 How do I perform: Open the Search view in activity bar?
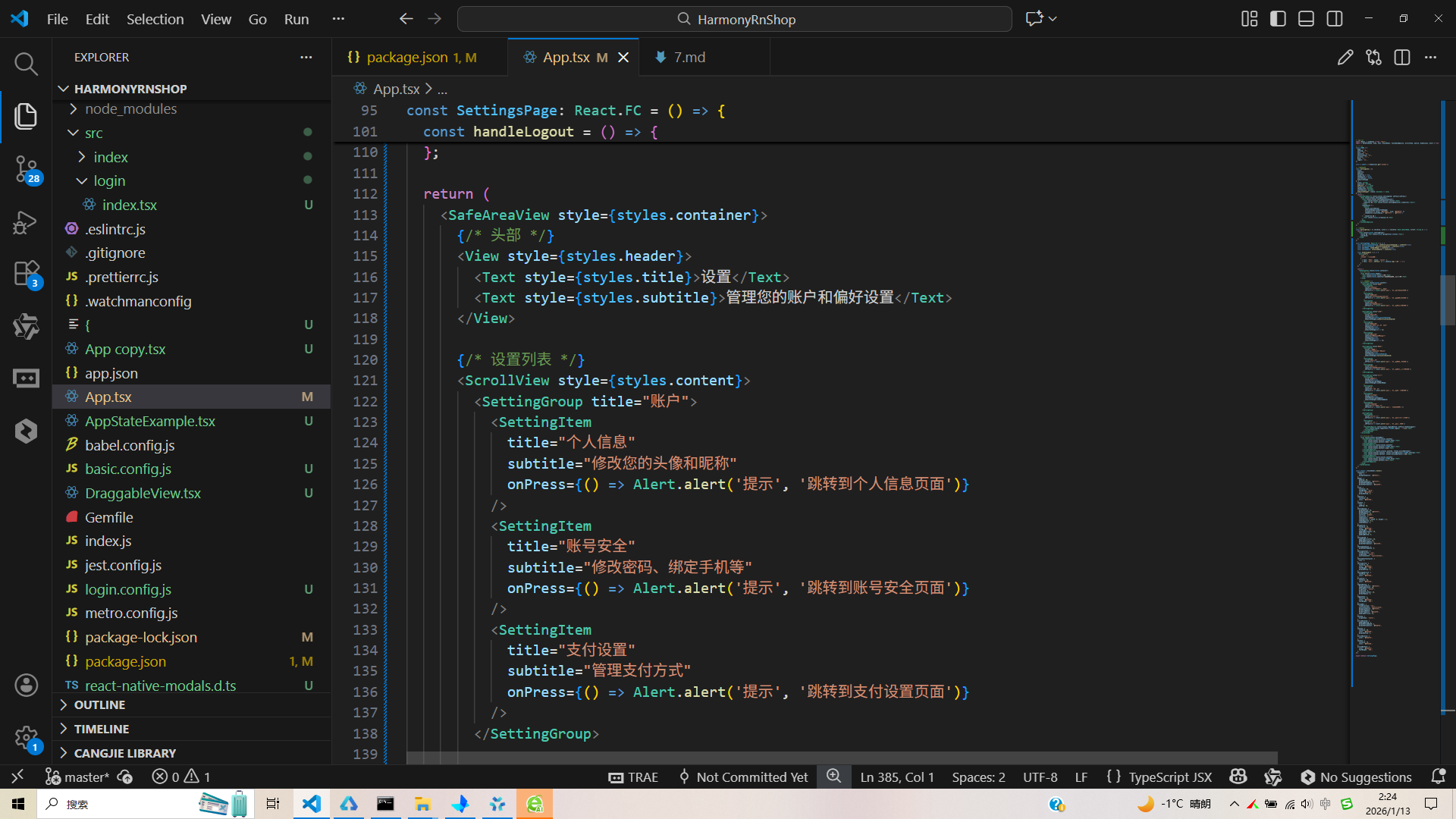[x=26, y=64]
